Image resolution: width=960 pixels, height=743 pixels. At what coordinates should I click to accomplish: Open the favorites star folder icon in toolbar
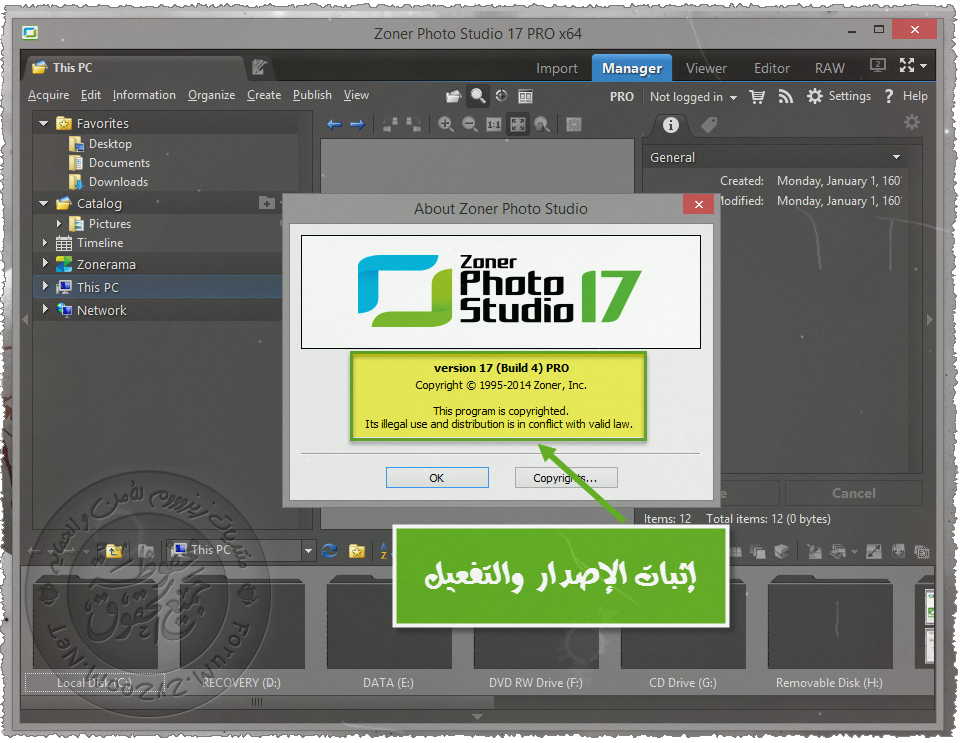point(357,551)
